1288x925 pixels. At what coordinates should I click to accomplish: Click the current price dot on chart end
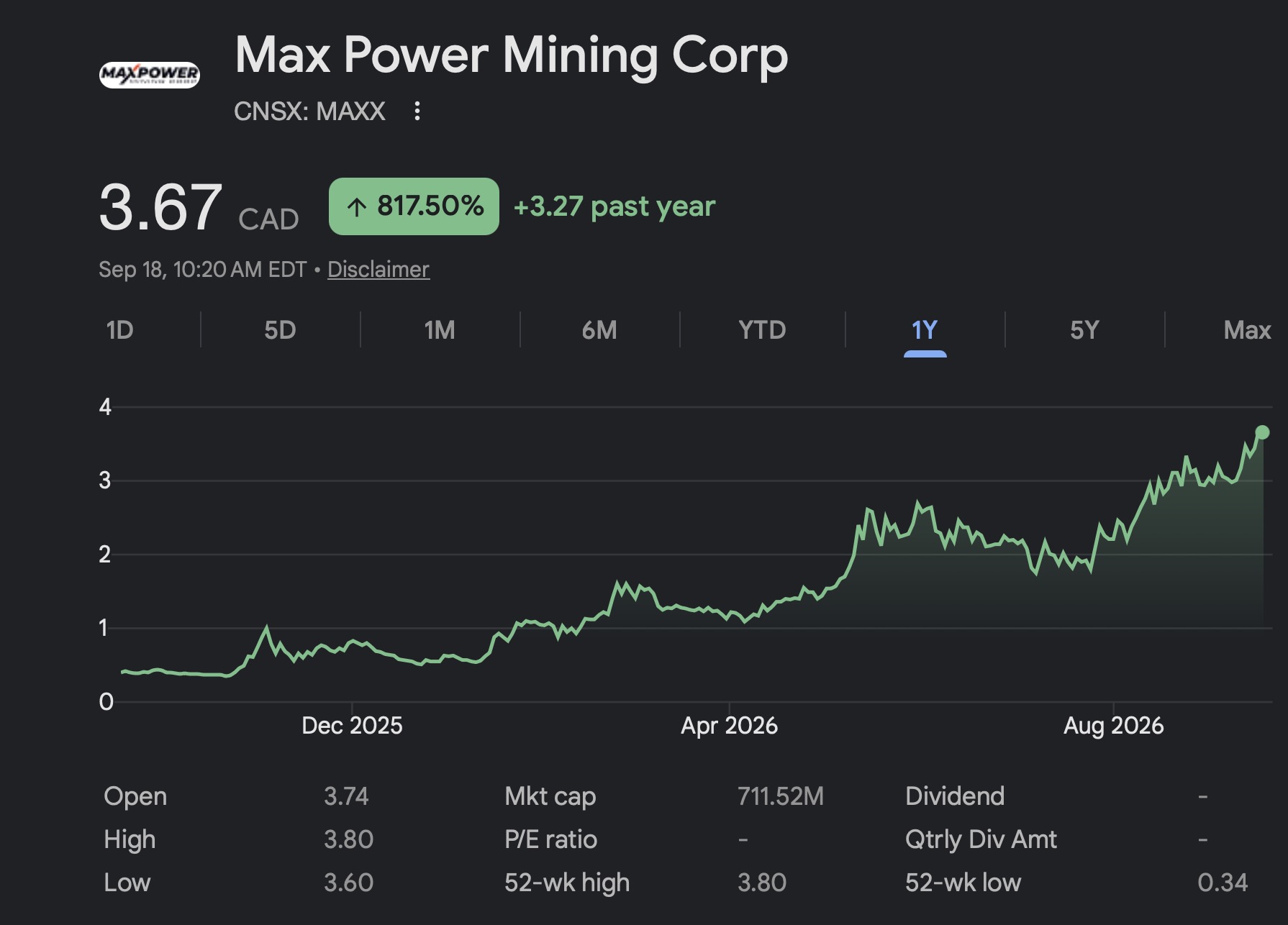pyautogui.click(x=1262, y=432)
